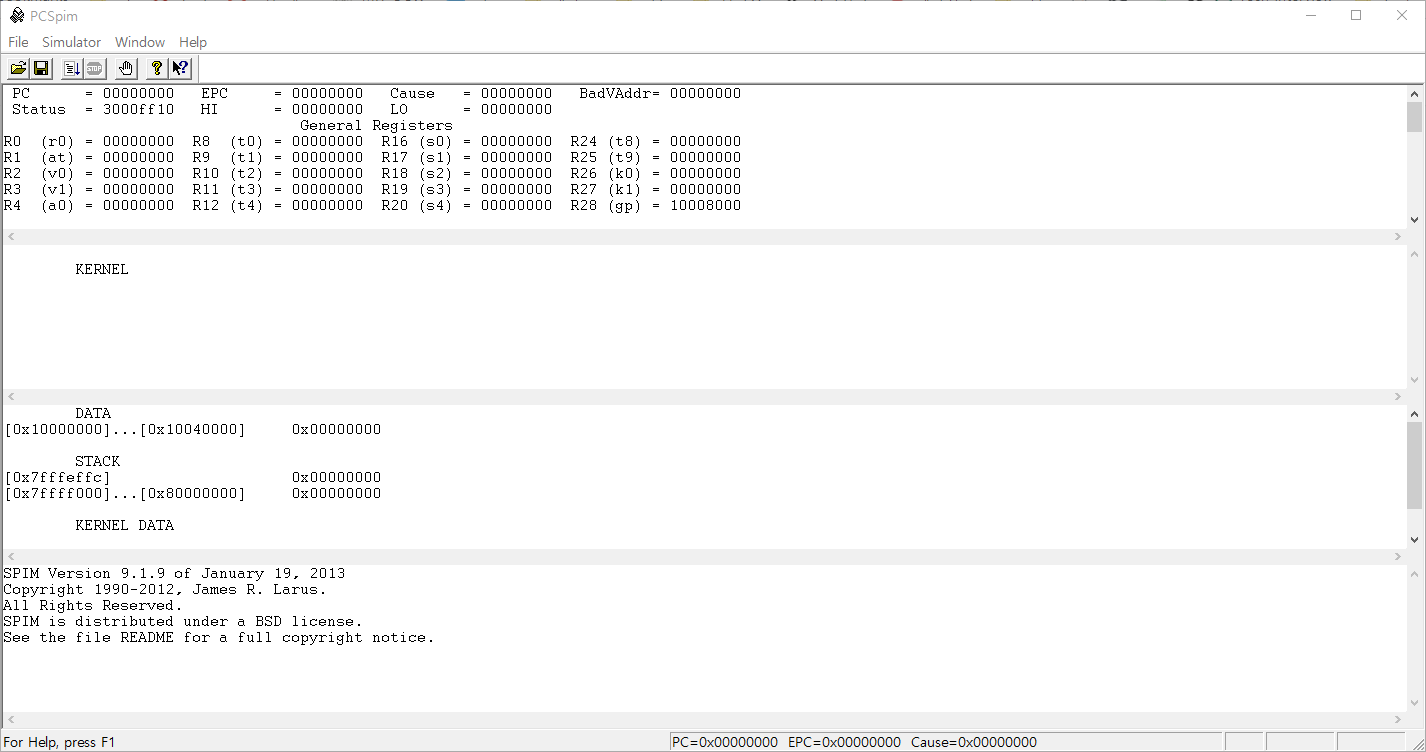Click the registers pane vertical scrollbar thumb
1426x752 pixels.
[1414, 116]
